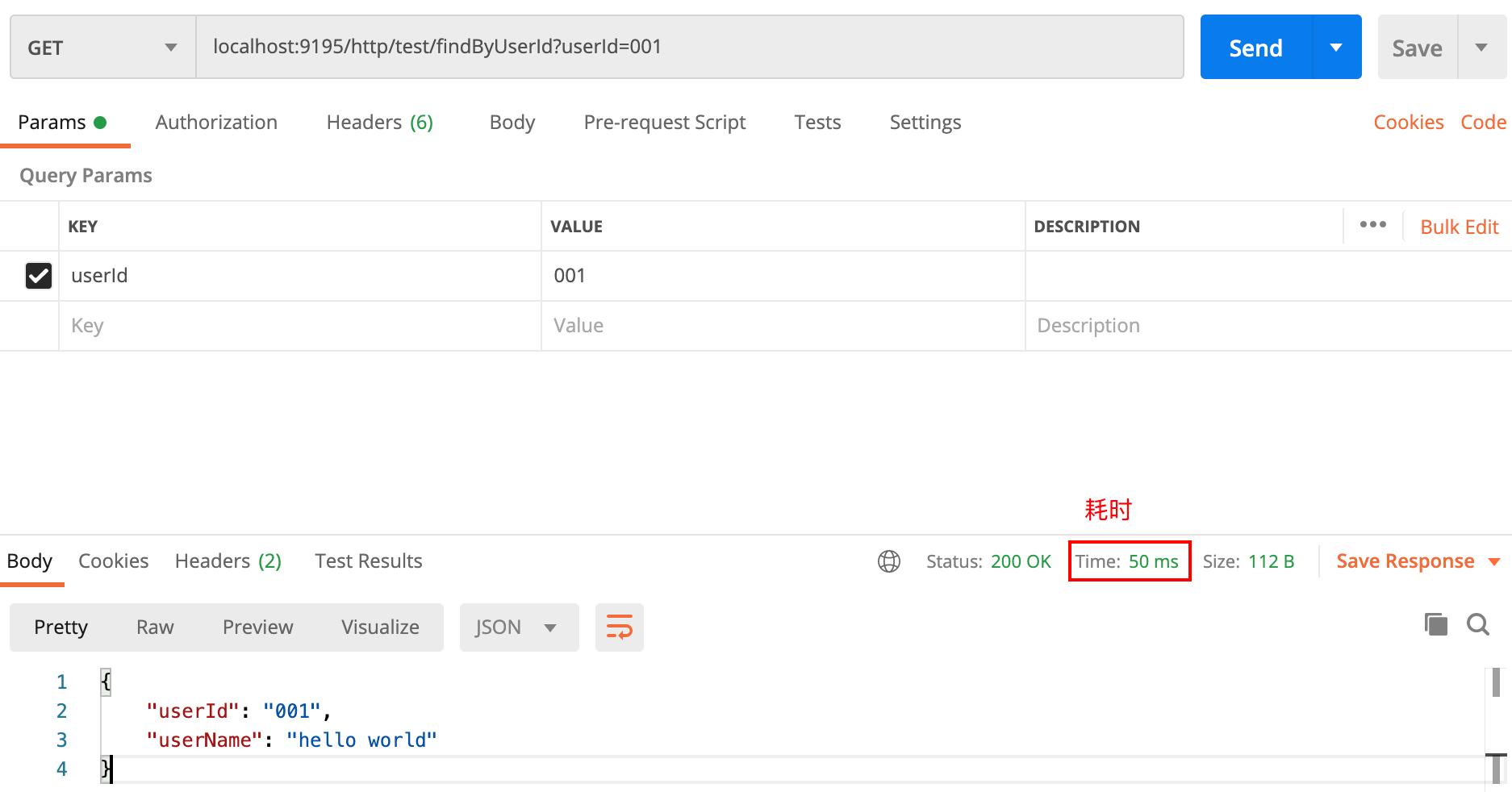Click line number 3 in response gutter

point(61,740)
